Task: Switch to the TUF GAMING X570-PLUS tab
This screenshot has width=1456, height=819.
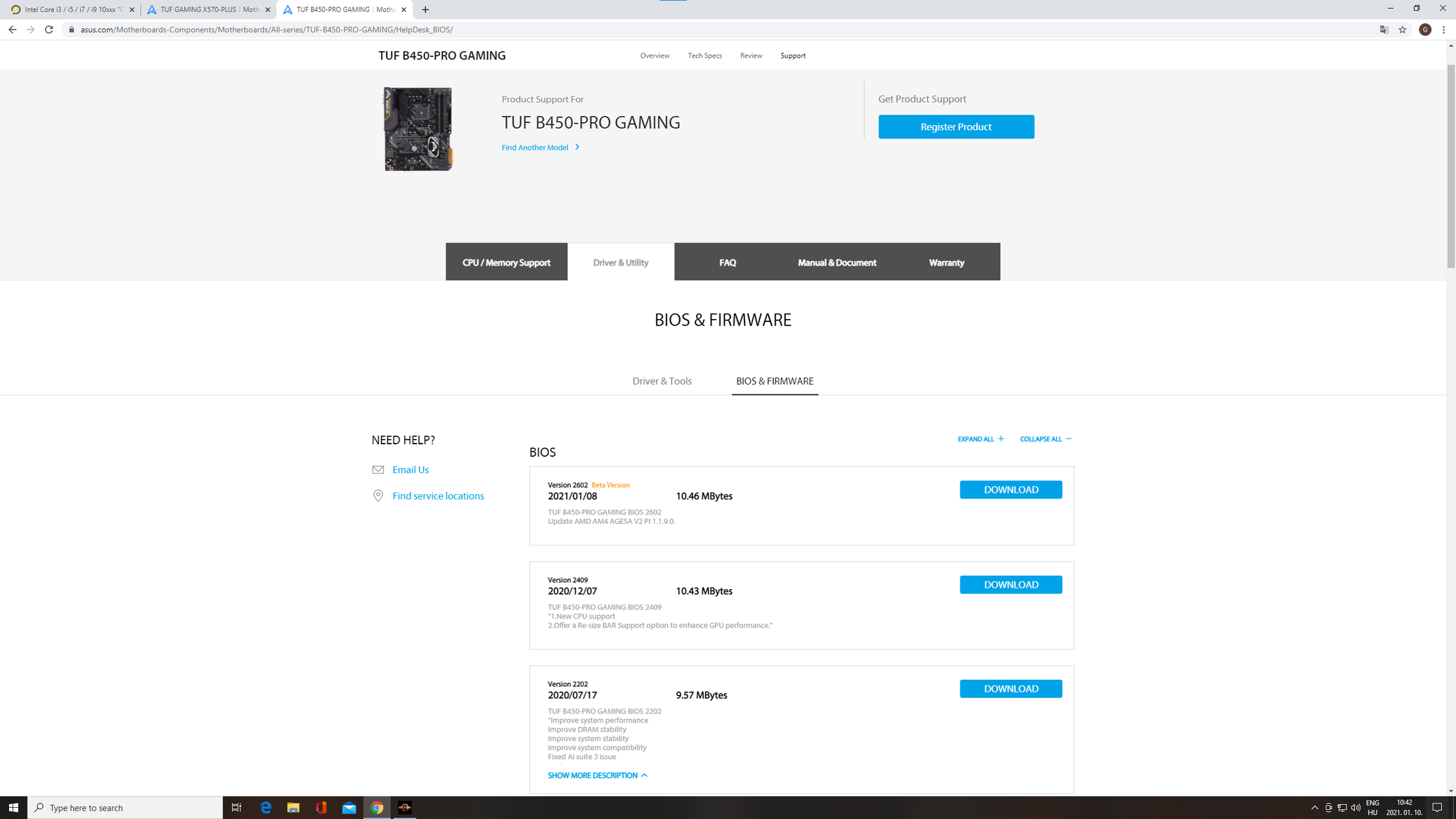Action: tap(208, 10)
